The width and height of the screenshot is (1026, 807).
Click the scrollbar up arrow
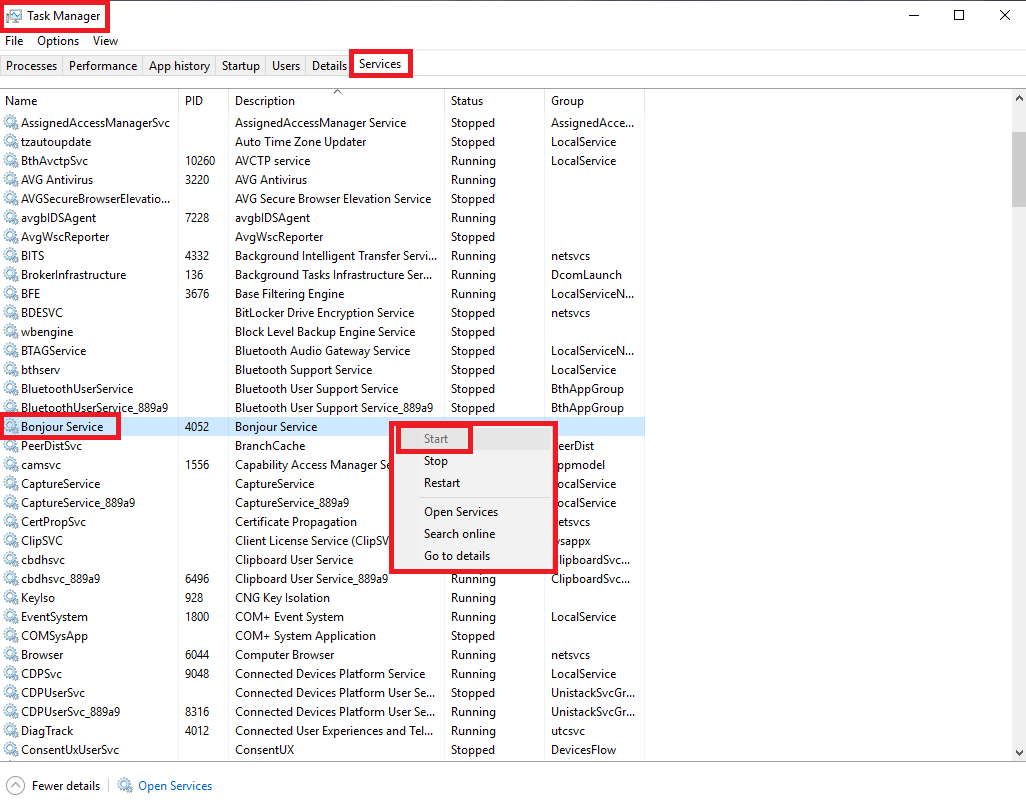pyautogui.click(x=1019, y=98)
